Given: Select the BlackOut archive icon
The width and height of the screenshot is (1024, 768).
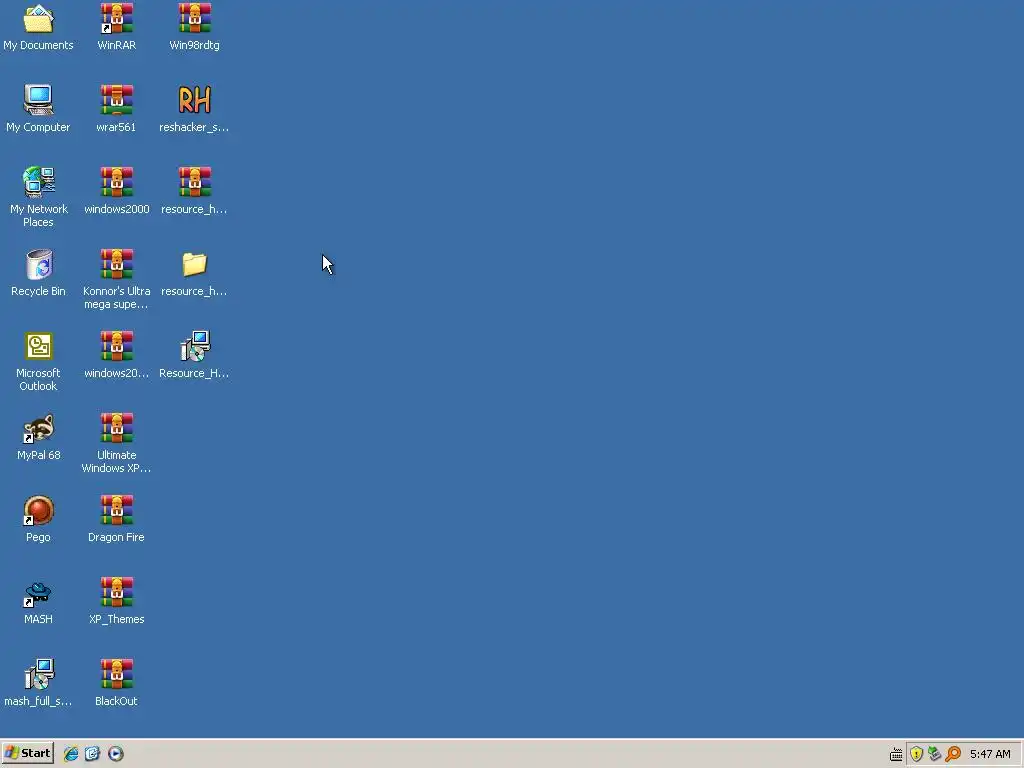Looking at the screenshot, I should (x=116, y=674).
